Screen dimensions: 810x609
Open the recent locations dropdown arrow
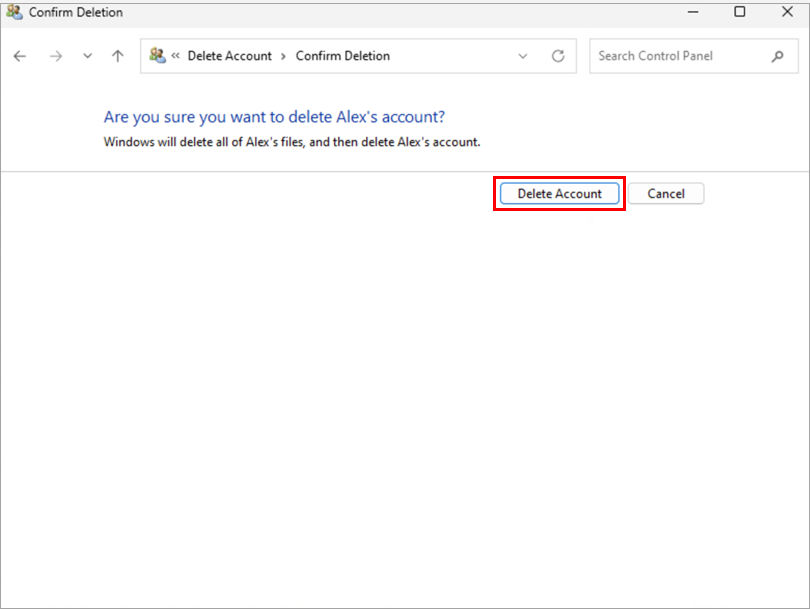click(x=87, y=56)
